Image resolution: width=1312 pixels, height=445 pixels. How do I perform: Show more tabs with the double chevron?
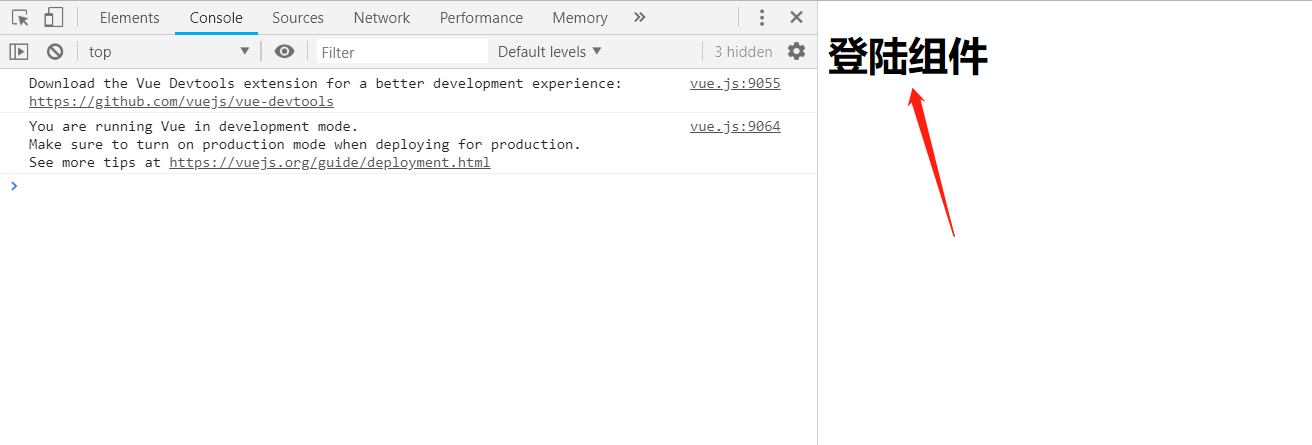pos(640,17)
